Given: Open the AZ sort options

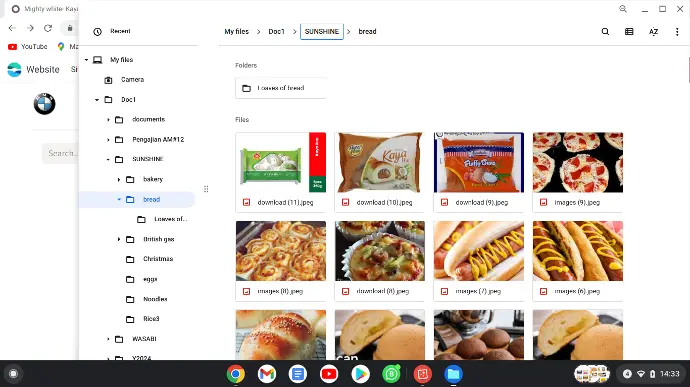Looking at the screenshot, I should coord(653,31).
